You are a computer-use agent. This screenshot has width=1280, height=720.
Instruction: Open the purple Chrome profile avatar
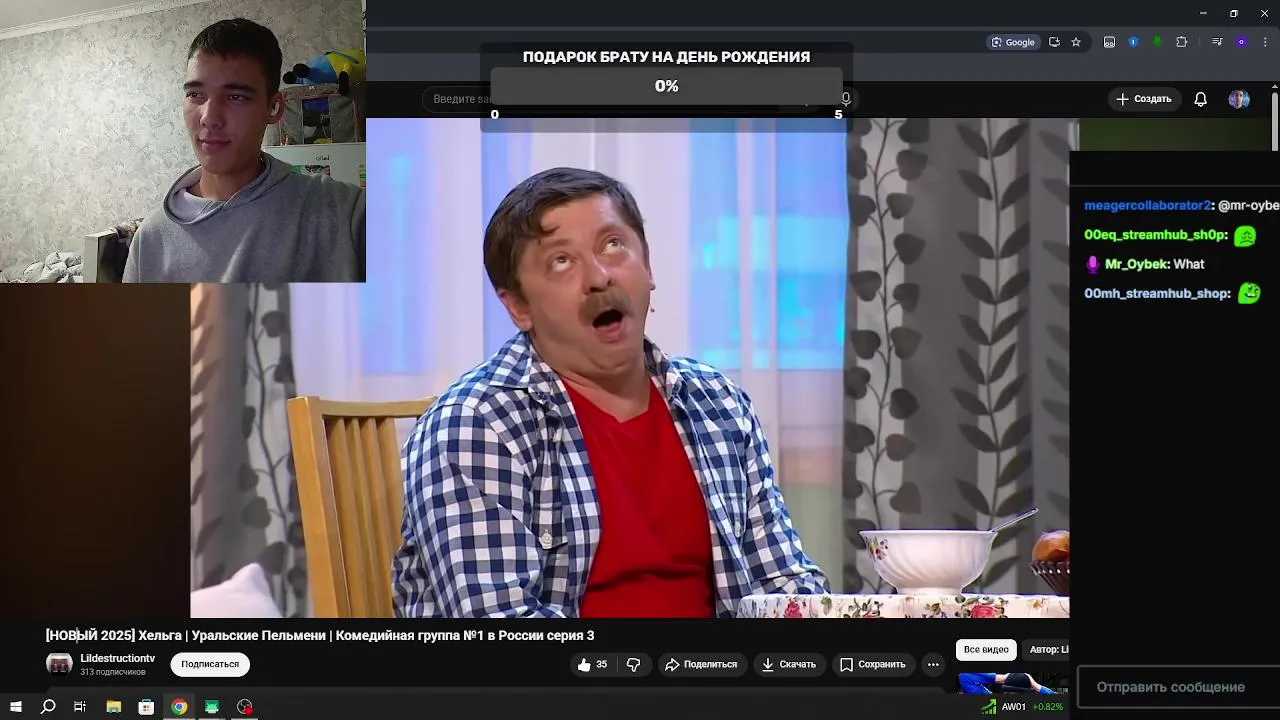click(x=1241, y=42)
